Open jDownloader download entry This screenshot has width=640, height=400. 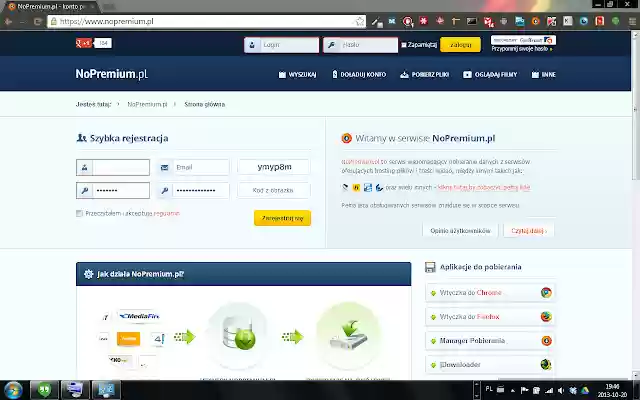point(490,364)
